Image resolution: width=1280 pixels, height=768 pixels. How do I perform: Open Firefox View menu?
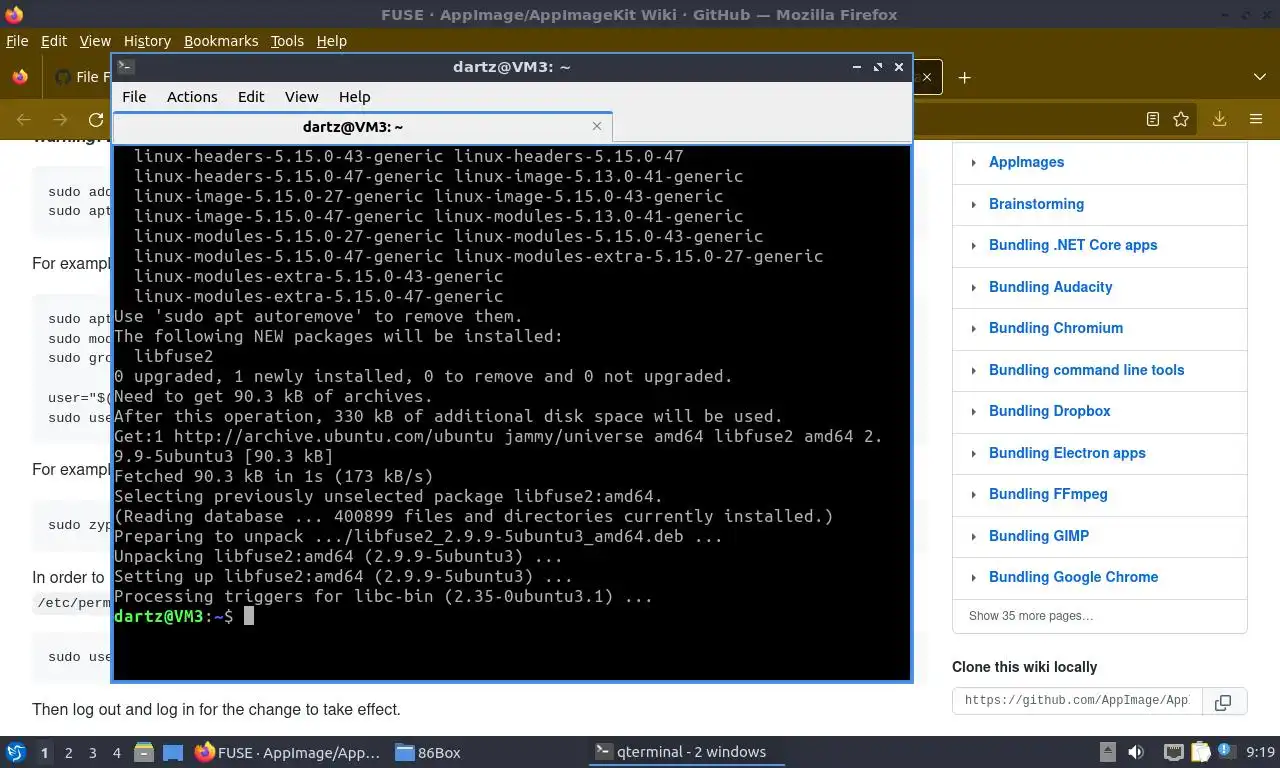pos(95,41)
